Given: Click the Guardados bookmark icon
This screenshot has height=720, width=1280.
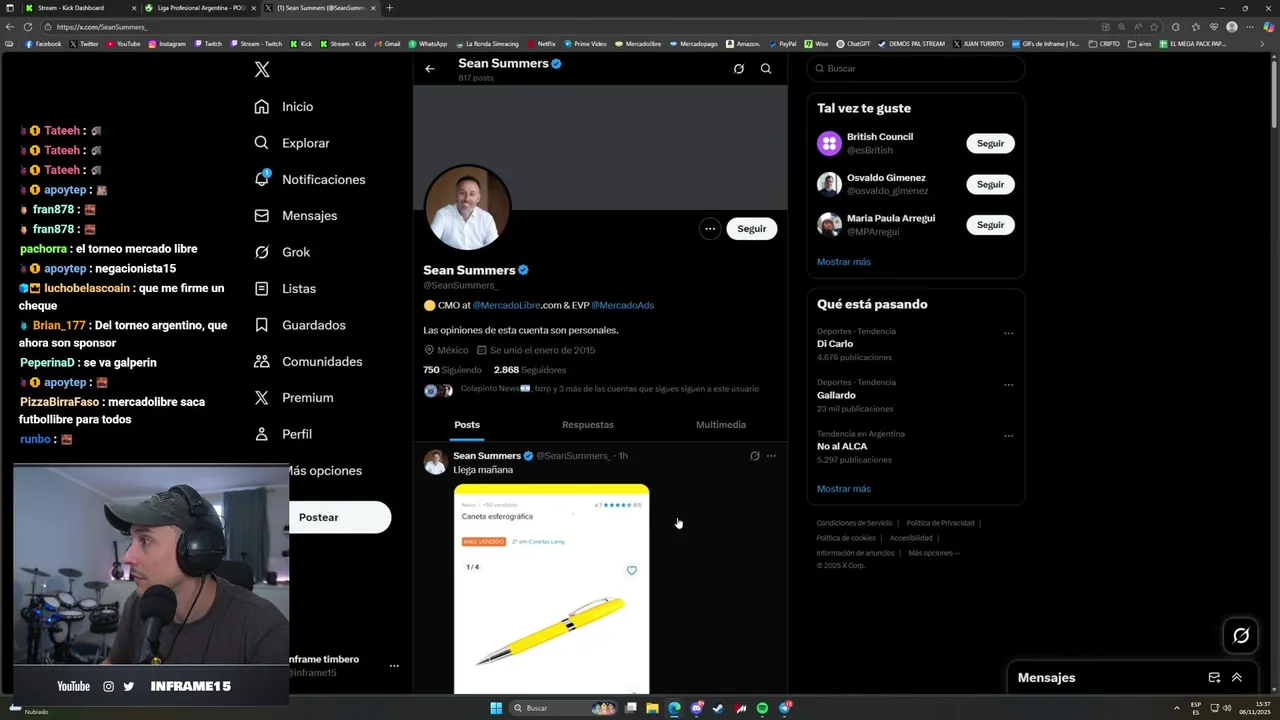Looking at the screenshot, I should 261,325.
